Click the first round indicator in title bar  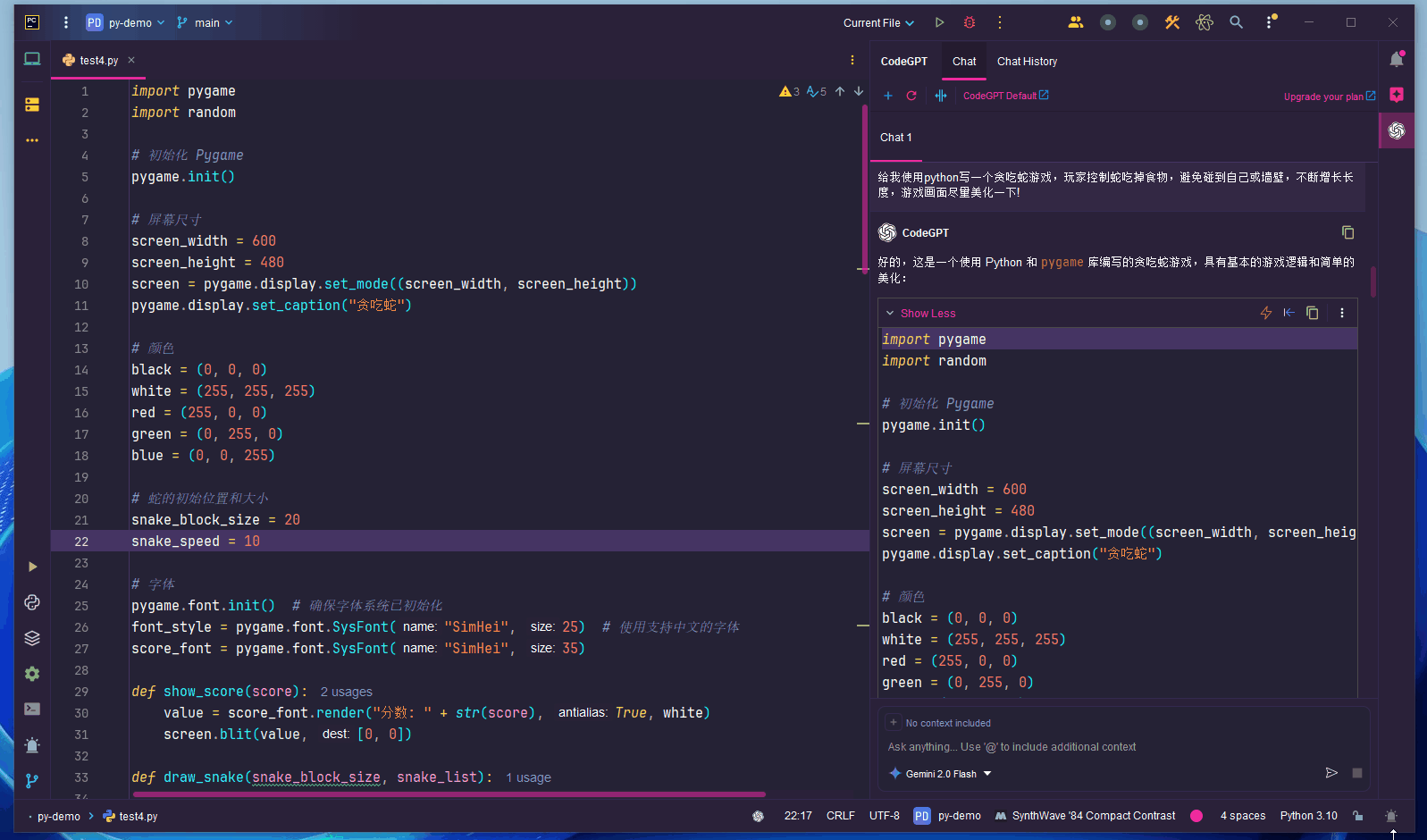pos(1108,22)
